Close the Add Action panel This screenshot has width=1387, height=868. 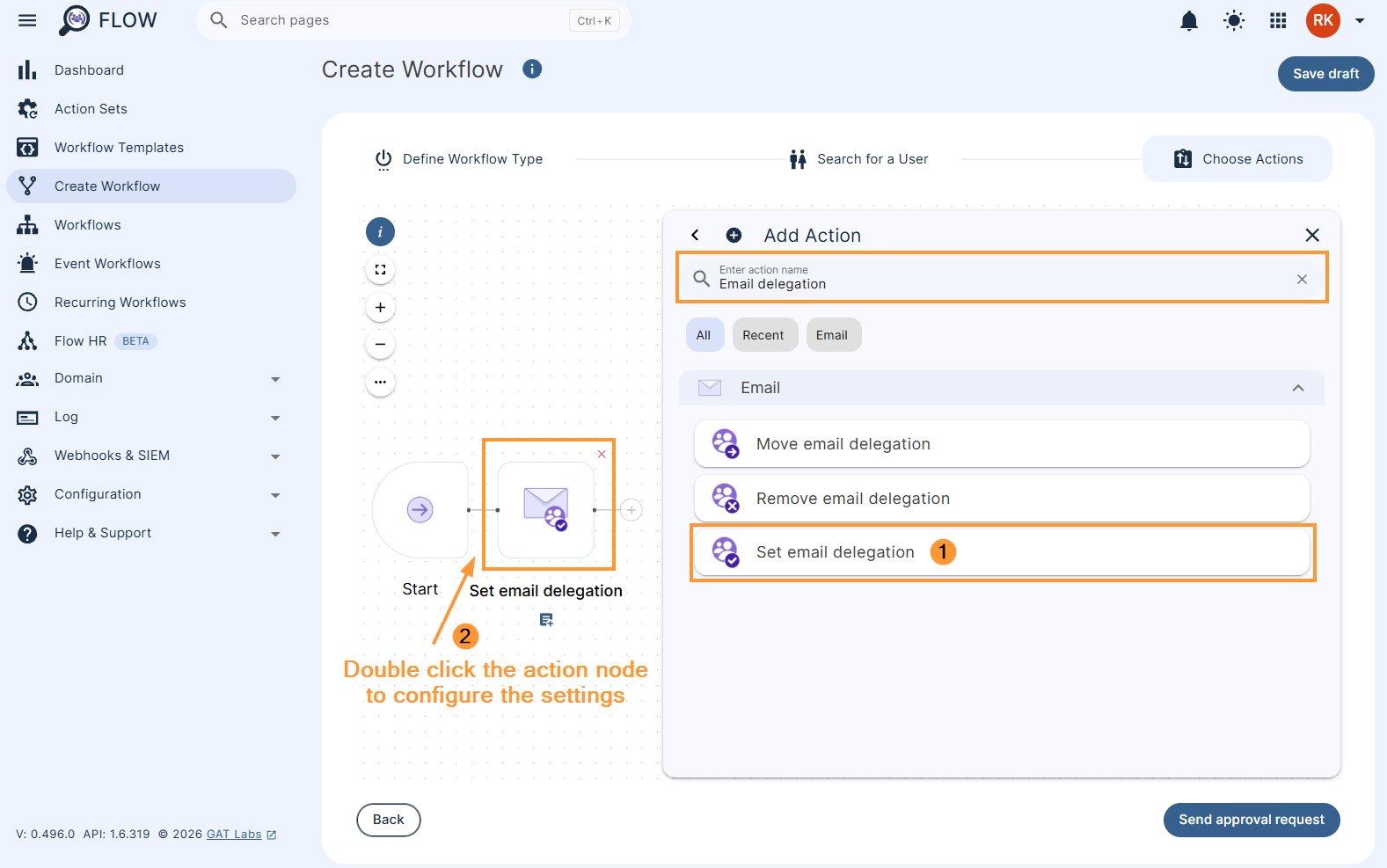[x=1312, y=235]
